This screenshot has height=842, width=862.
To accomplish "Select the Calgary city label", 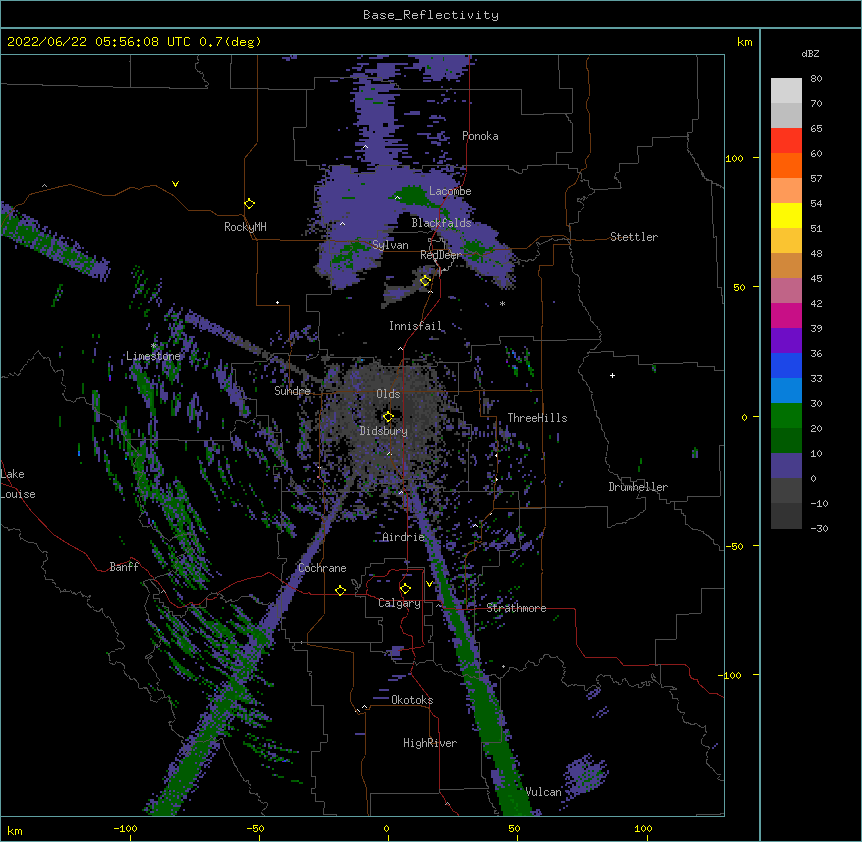I will [400, 603].
